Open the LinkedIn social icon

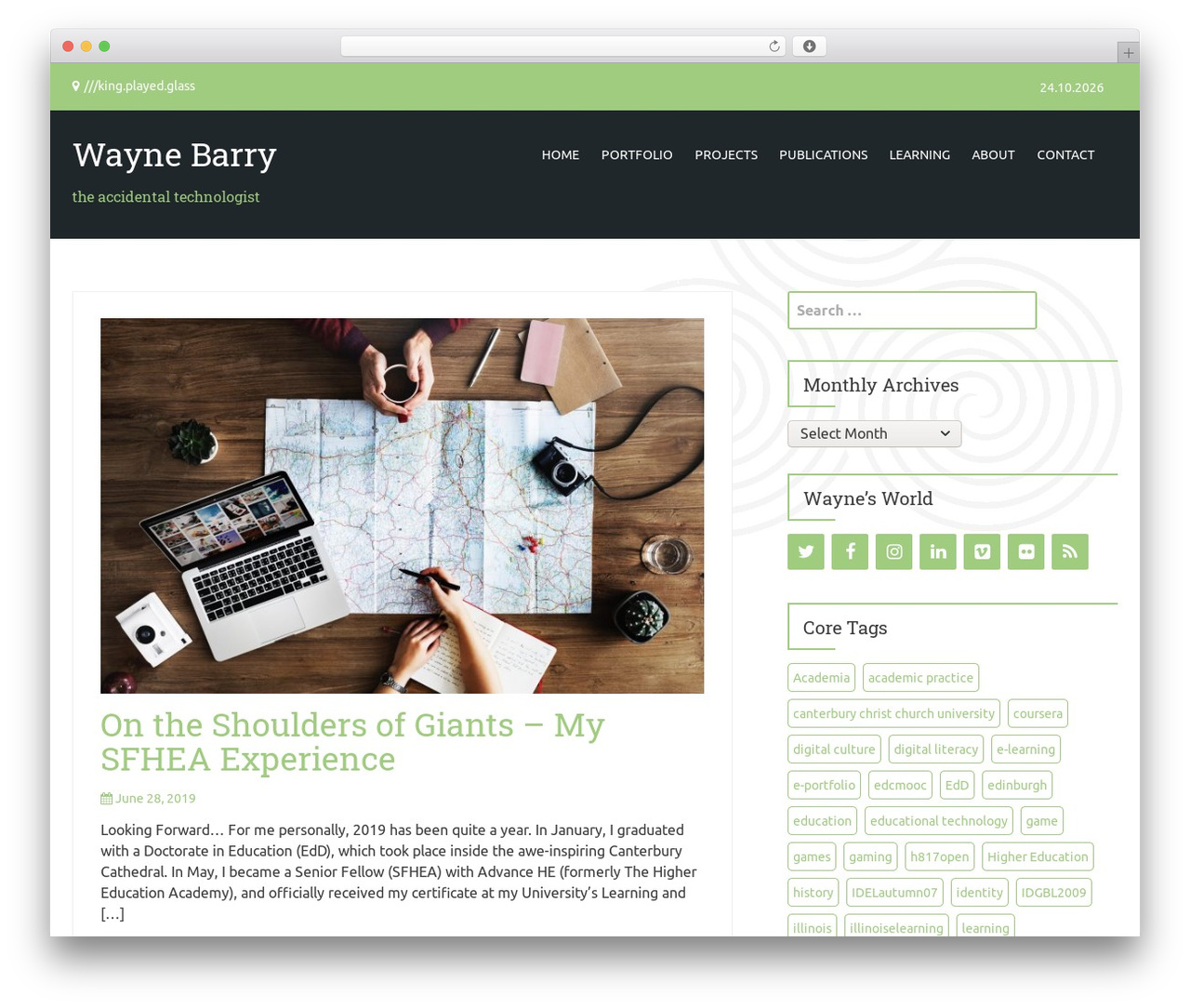pos(938,551)
